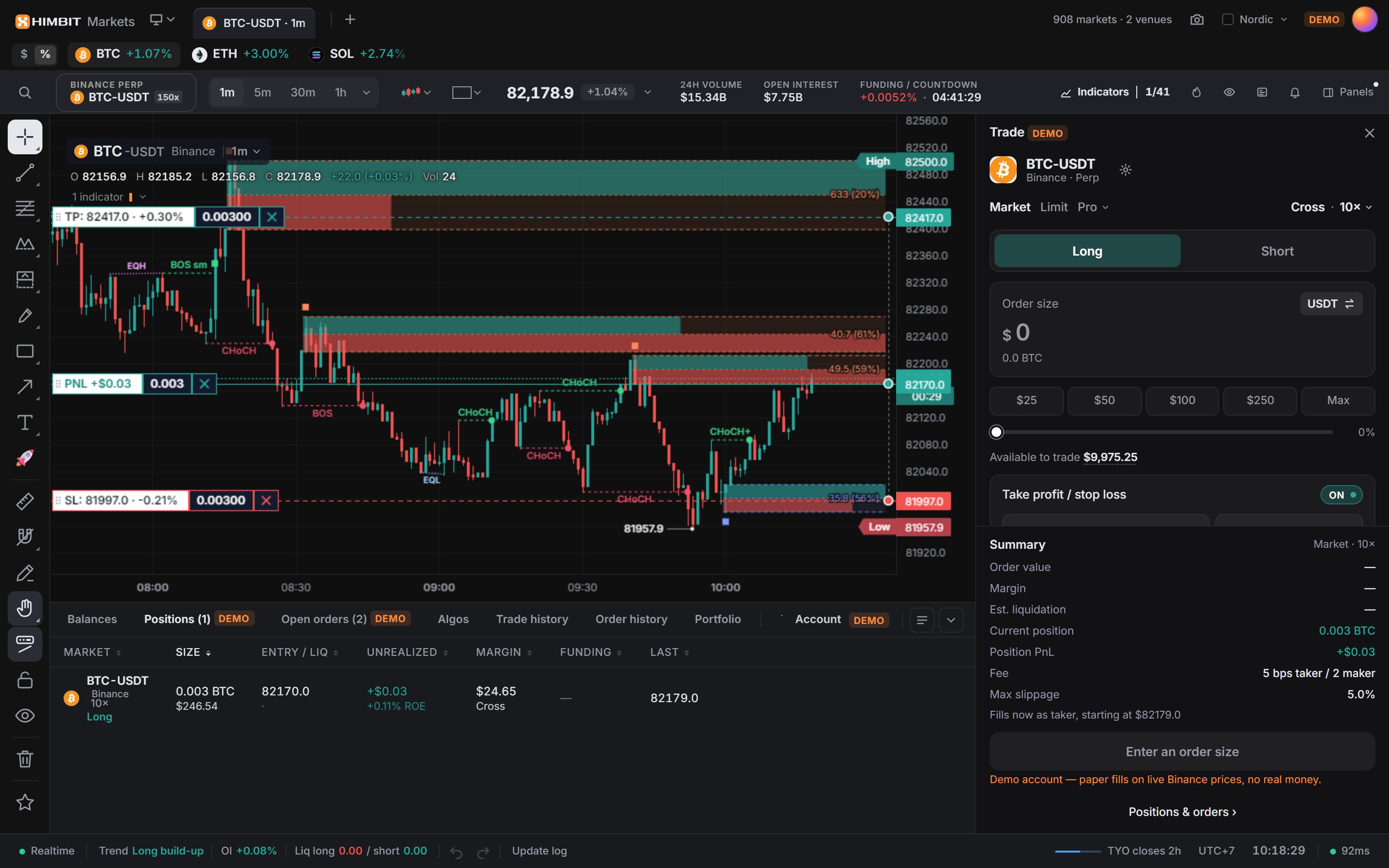This screenshot has height=868, width=1389.
Task: Select the arrow drawing tool
Action: (x=25, y=387)
